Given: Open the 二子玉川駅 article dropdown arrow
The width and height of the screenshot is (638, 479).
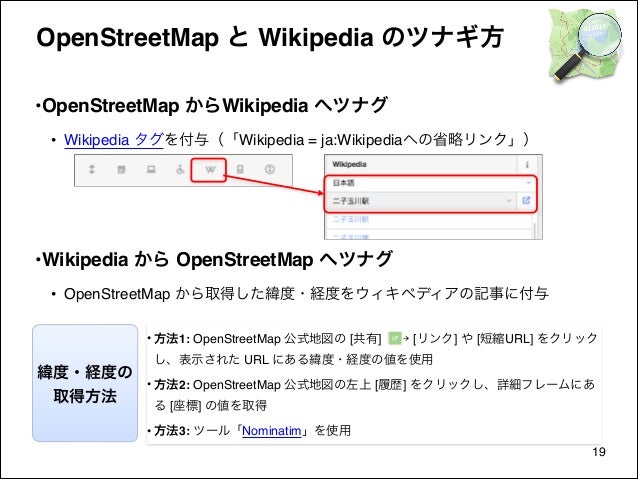Looking at the screenshot, I should pos(508,201).
